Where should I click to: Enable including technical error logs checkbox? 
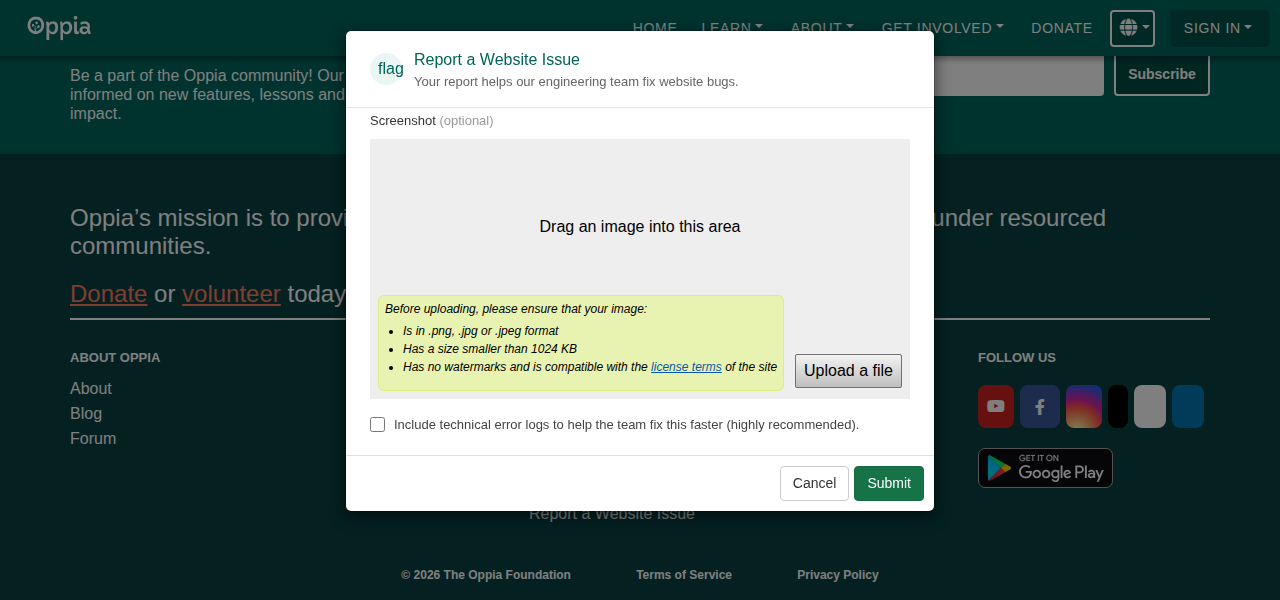pos(377,424)
